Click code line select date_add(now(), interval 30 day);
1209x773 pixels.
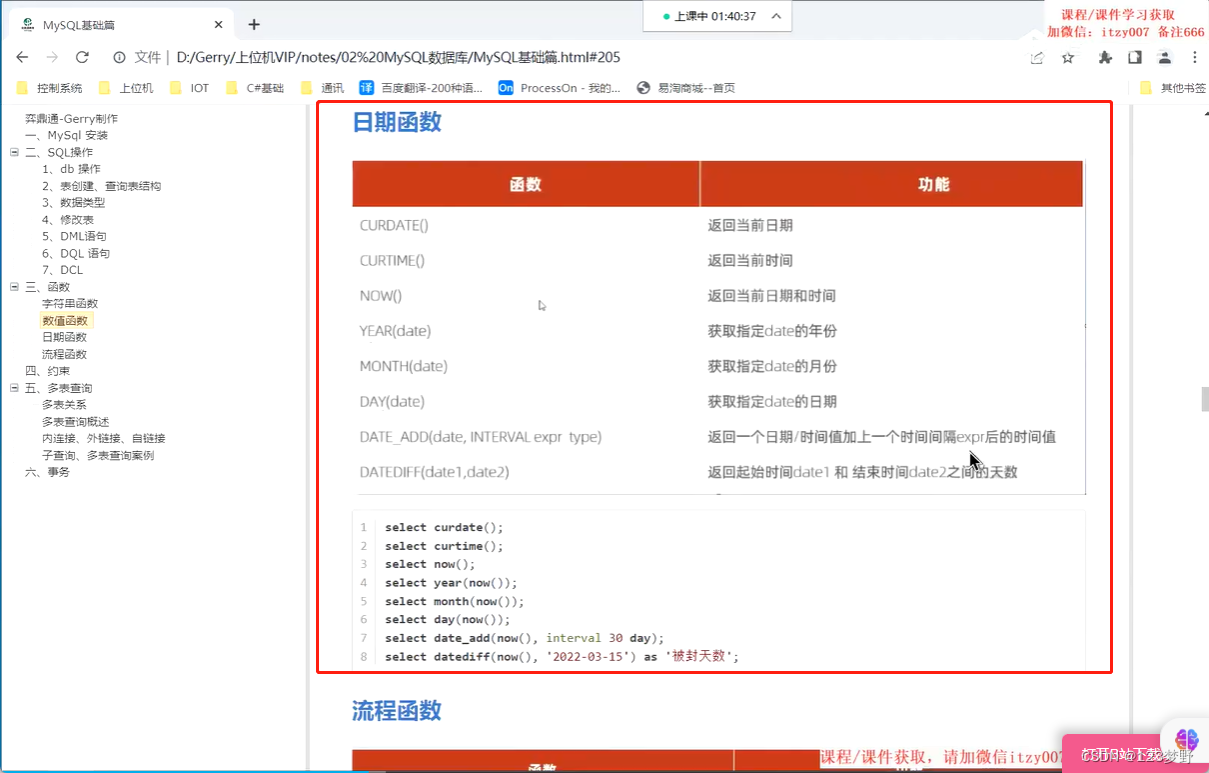coord(524,638)
